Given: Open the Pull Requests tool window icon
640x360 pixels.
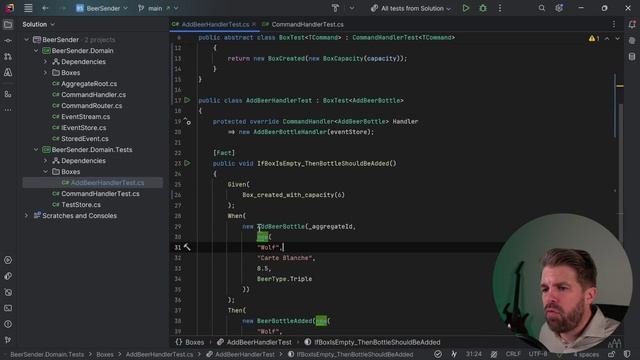Looking at the screenshot, I should [x=8, y=57].
